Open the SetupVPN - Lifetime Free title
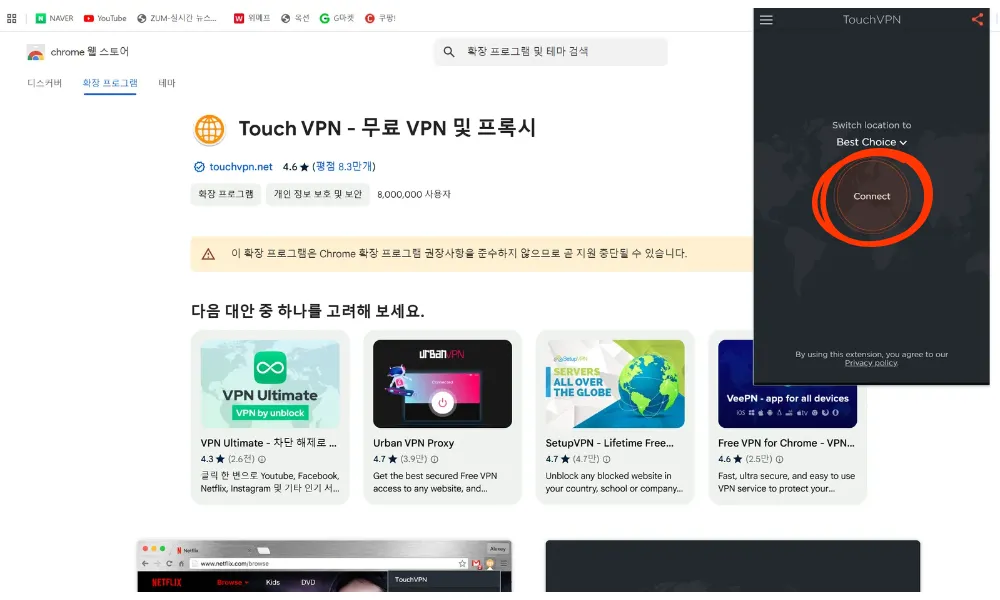The image size is (1000, 600). click(609, 443)
